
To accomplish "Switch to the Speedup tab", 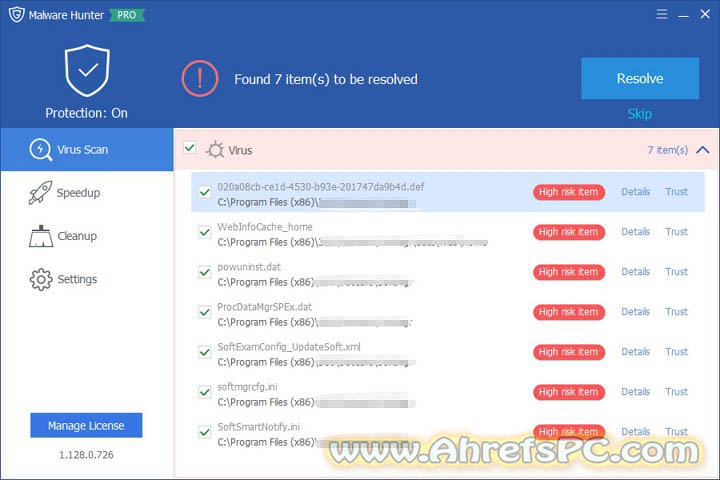I will tap(87, 193).
